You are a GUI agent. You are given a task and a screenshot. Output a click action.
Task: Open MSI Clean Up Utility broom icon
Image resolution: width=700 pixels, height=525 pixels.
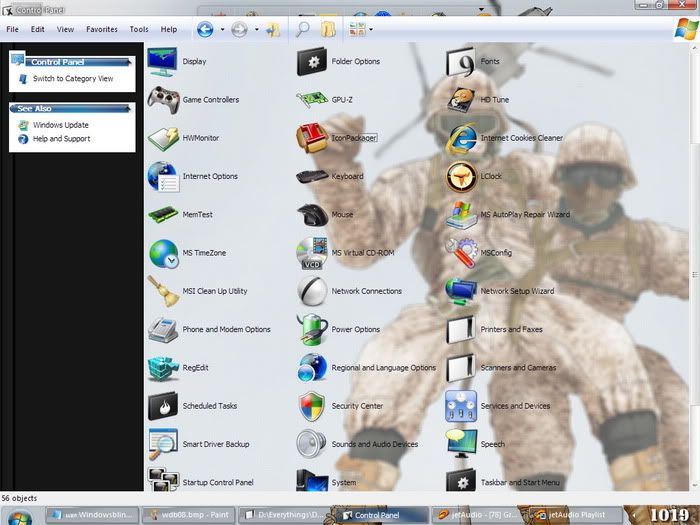tap(163, 291)
